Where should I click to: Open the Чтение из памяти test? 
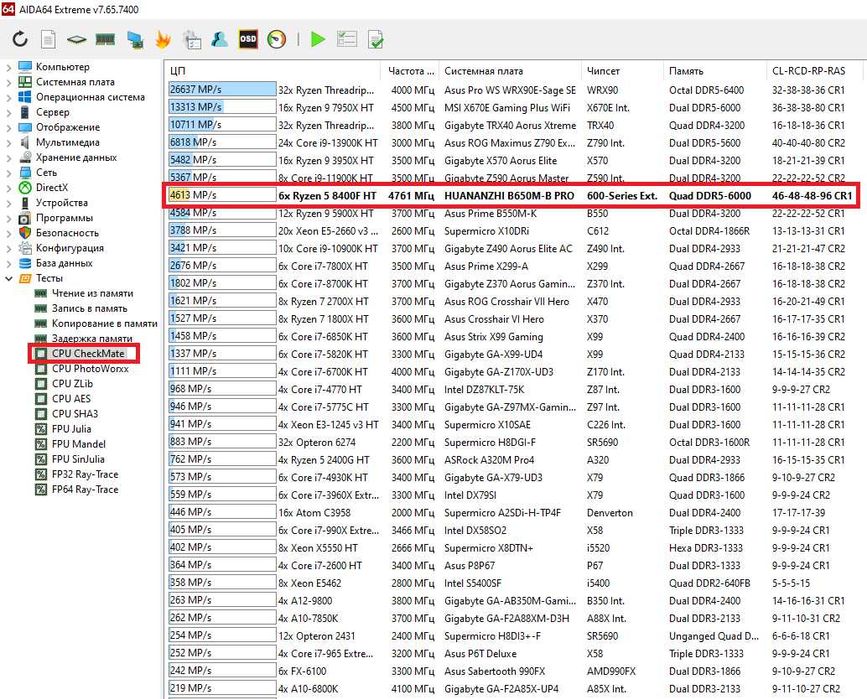pyautogui.click(x=92, y=293)
